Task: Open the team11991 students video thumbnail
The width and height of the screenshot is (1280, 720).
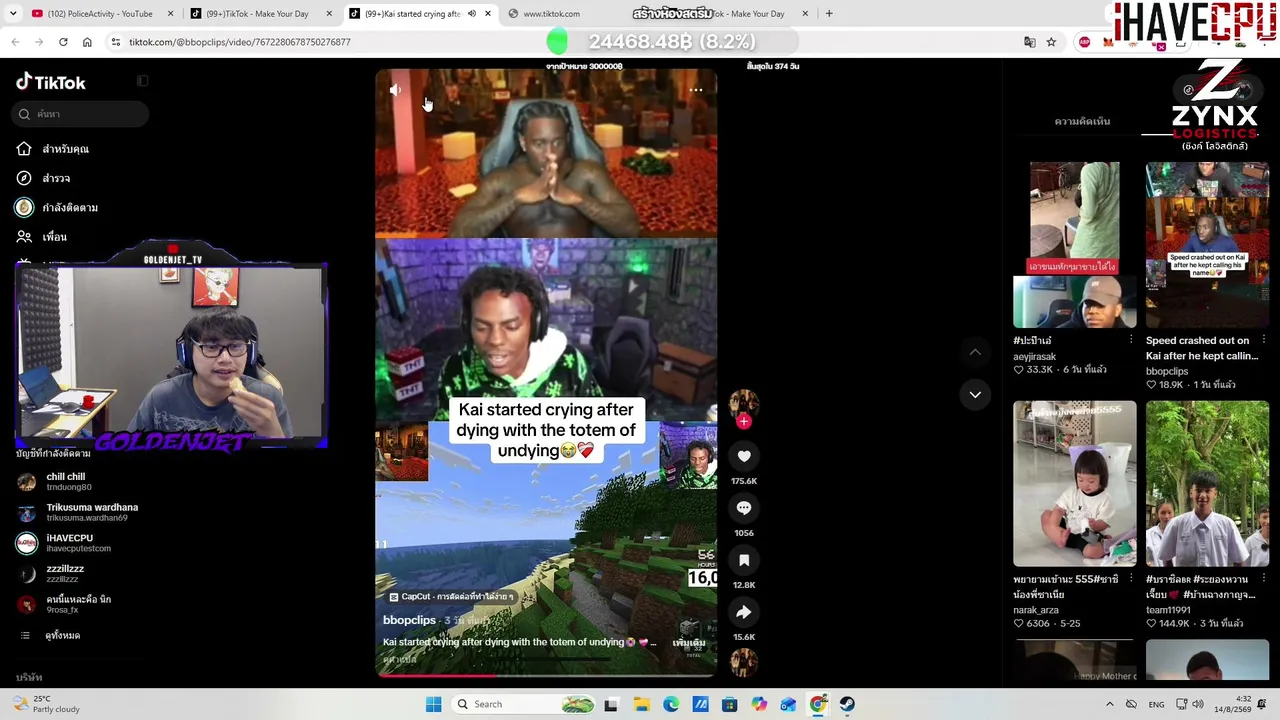Action: pos(1207,484)
